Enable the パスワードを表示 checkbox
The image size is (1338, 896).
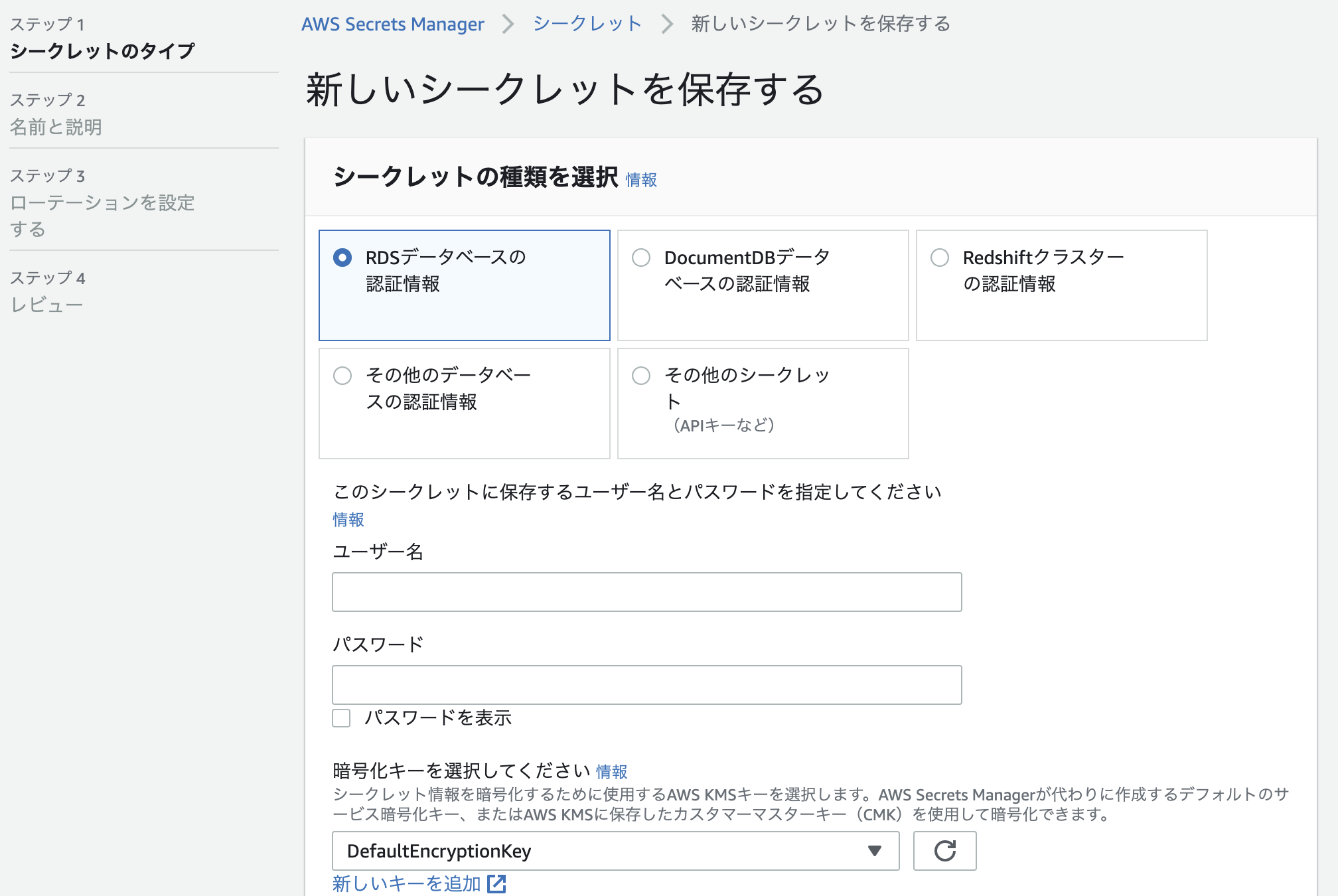click(x=341, y=718)
